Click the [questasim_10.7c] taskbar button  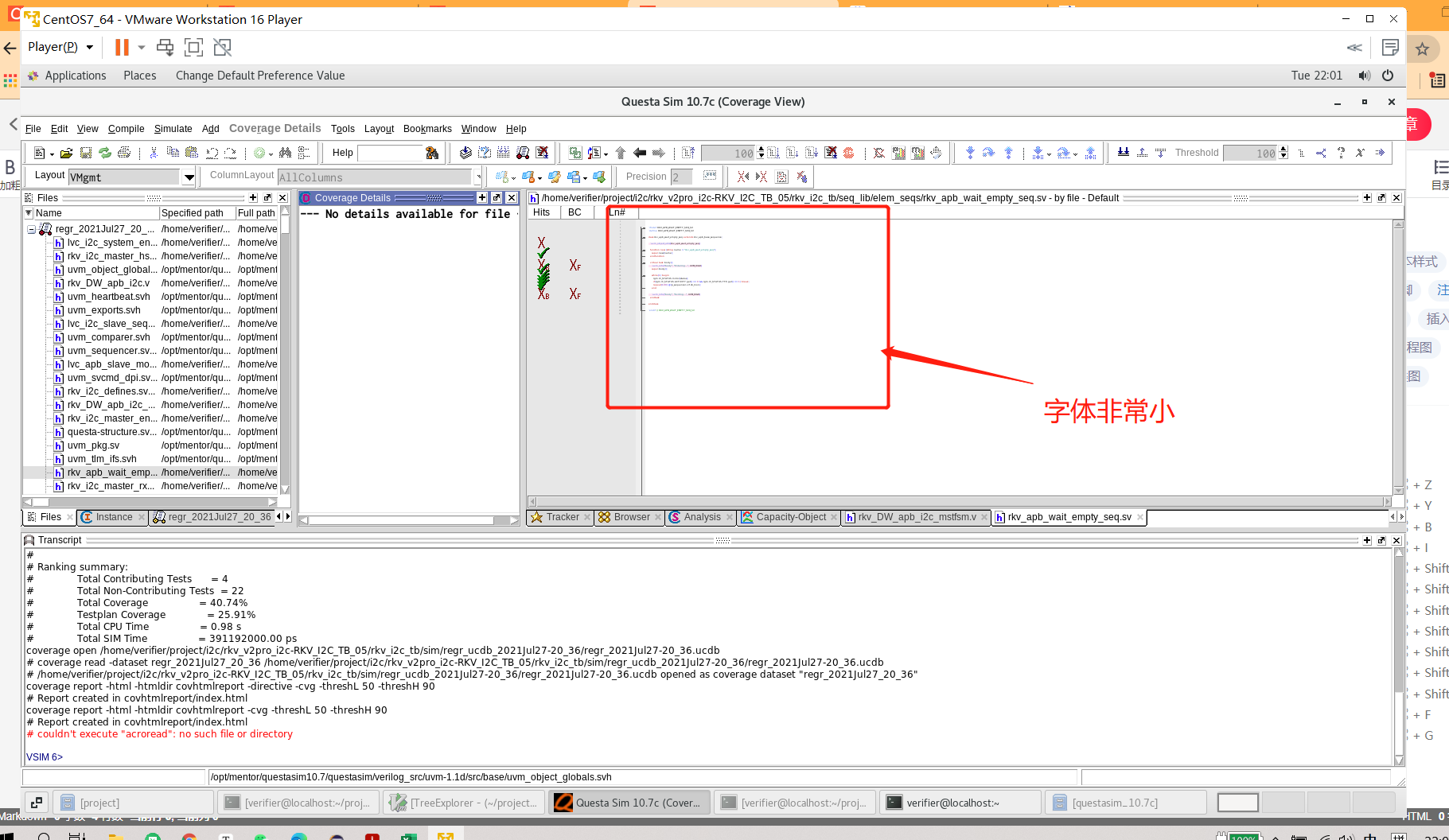click(x=1125, y=803)
